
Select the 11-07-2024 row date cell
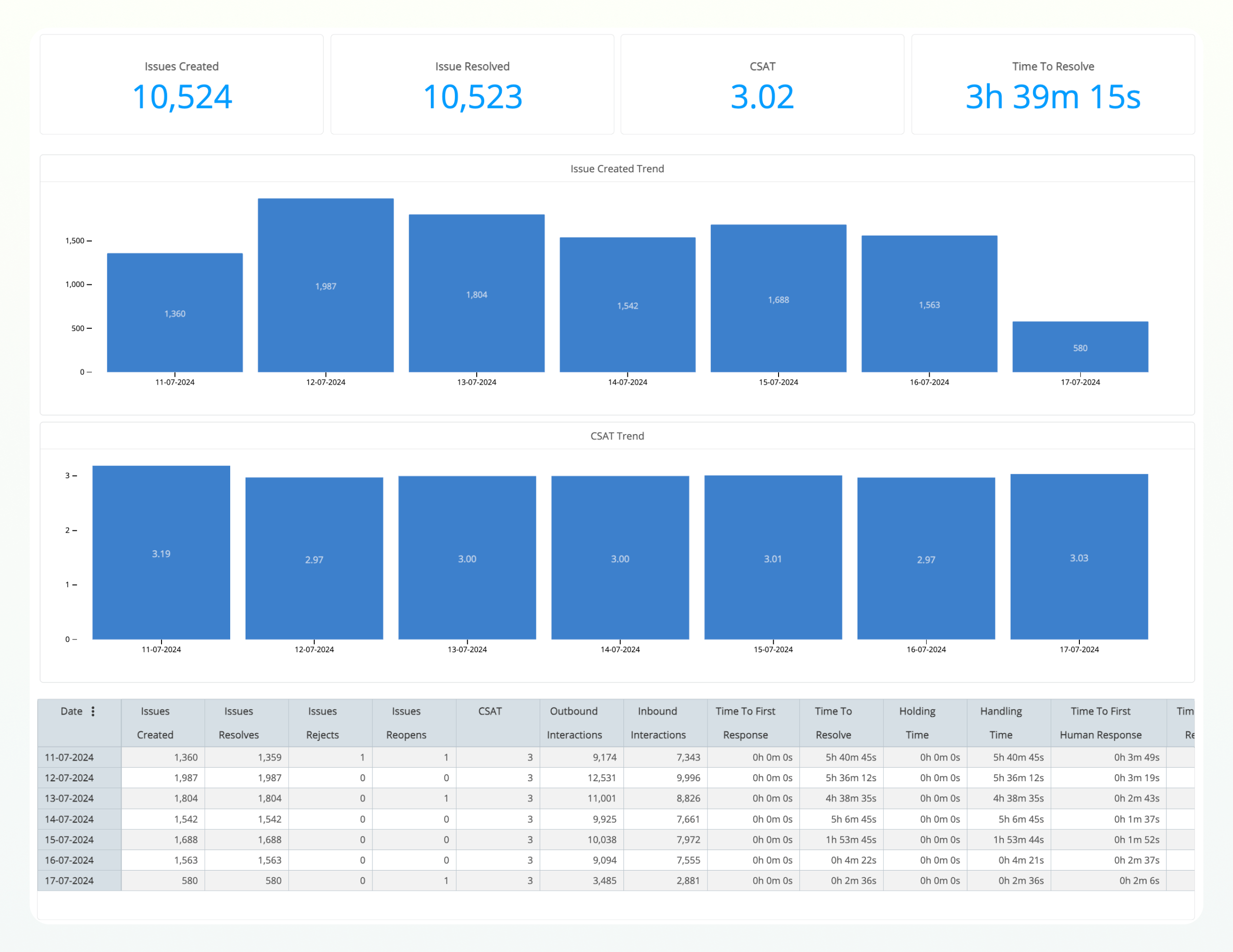[x=70, y=757]
